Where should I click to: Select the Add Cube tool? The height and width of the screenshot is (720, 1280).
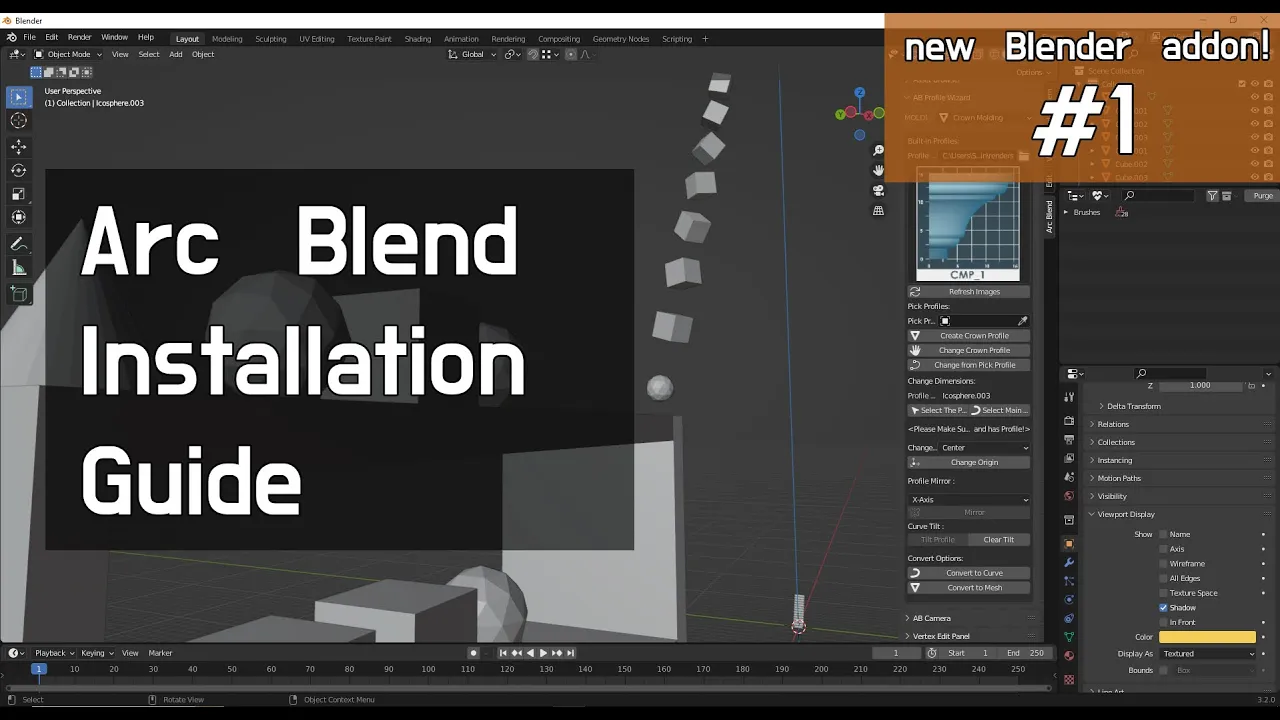[18, 294]
